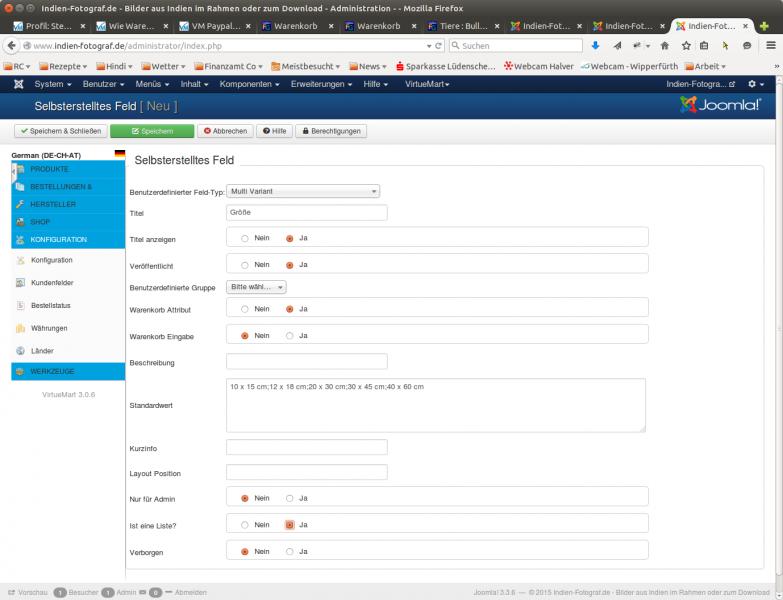
Task: Set 'Verborgen' to Ja
Action: 290,551
